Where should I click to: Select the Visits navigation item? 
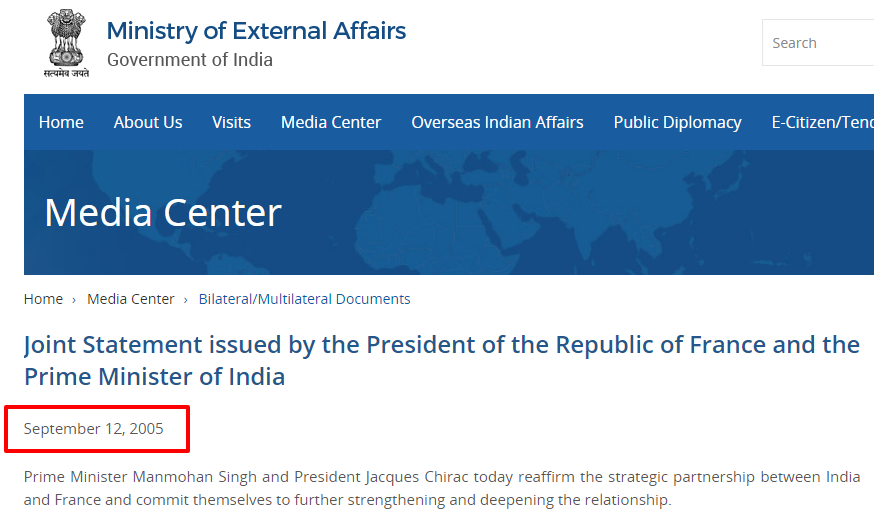tap(231, 122)
